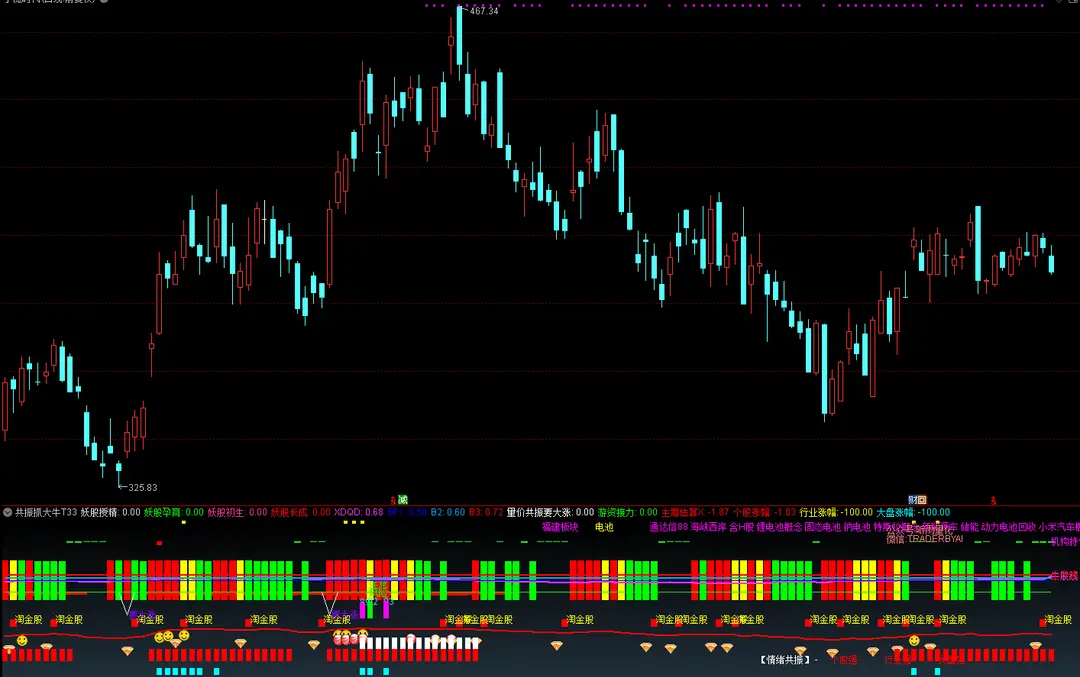
Task: Collapse the 共振抓大牛T33 indicator panel chevron
Action: [x=8, y=512]
